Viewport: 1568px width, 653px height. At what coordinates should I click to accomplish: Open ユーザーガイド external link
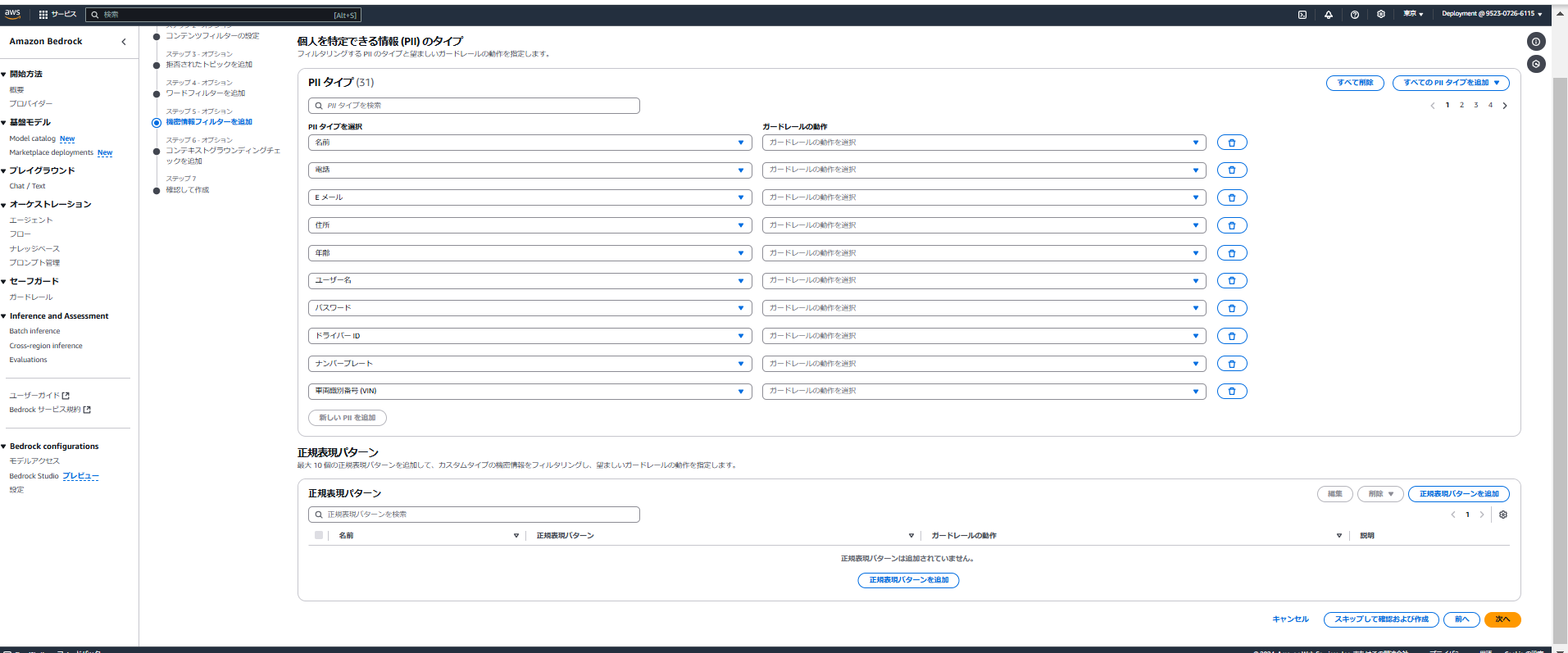coord(39,396)
